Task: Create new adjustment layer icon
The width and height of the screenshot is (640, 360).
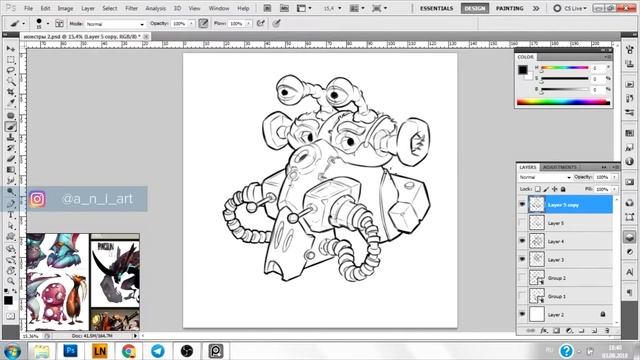Action: [569, 331]
